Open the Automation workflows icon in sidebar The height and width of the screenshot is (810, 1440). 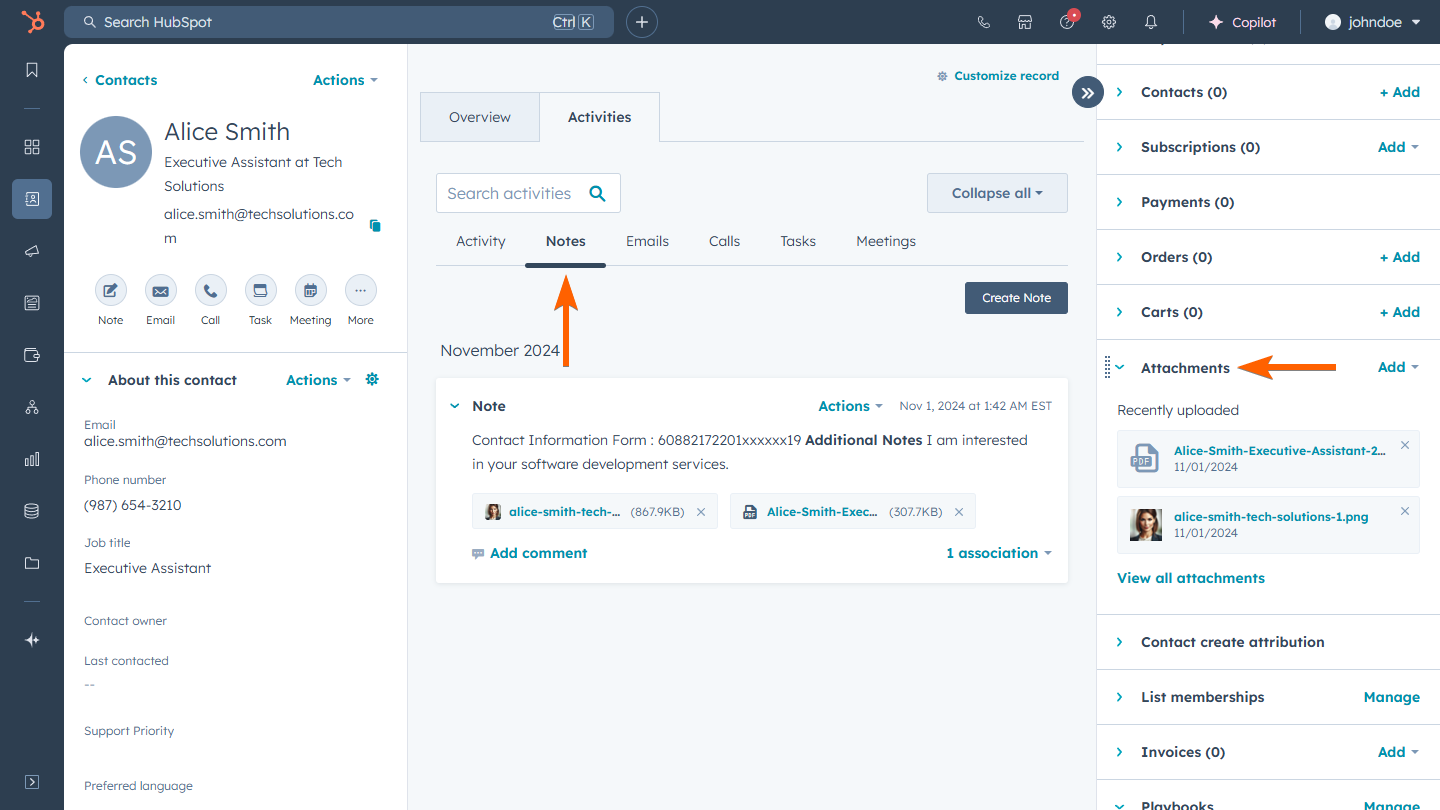[x=32, y=407]
